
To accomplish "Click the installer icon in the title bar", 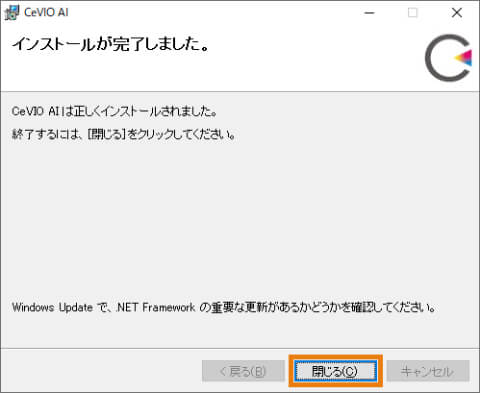I will click(x=12, y=13).
